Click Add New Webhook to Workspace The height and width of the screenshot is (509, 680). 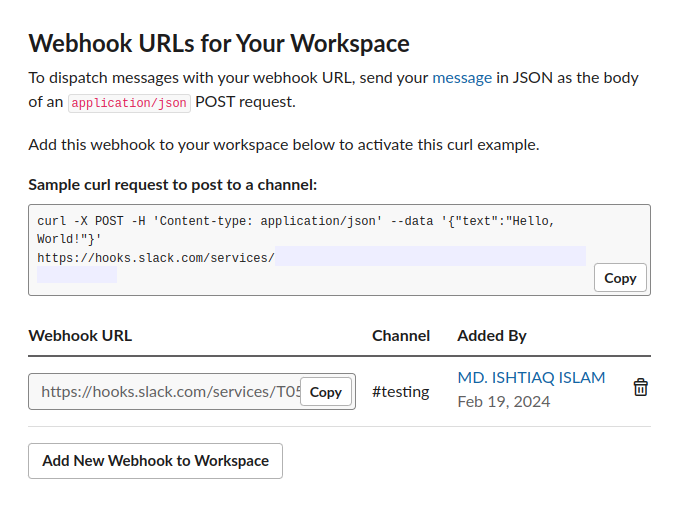155,461
